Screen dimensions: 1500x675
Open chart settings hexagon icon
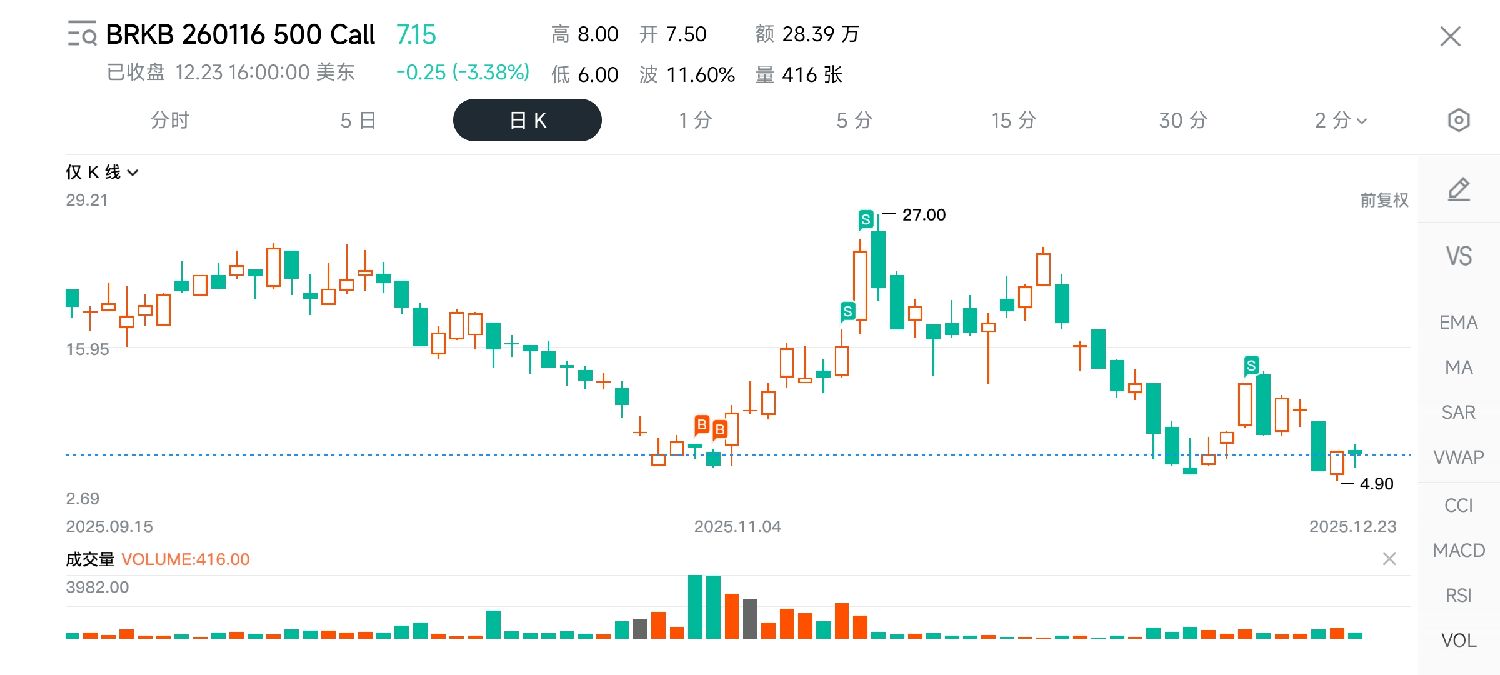[x=1458, y=121]
